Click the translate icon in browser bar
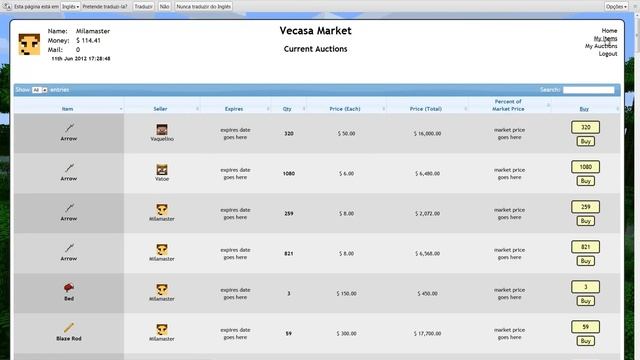This screenshot has height=360, width=640. [x=7, y=6]
